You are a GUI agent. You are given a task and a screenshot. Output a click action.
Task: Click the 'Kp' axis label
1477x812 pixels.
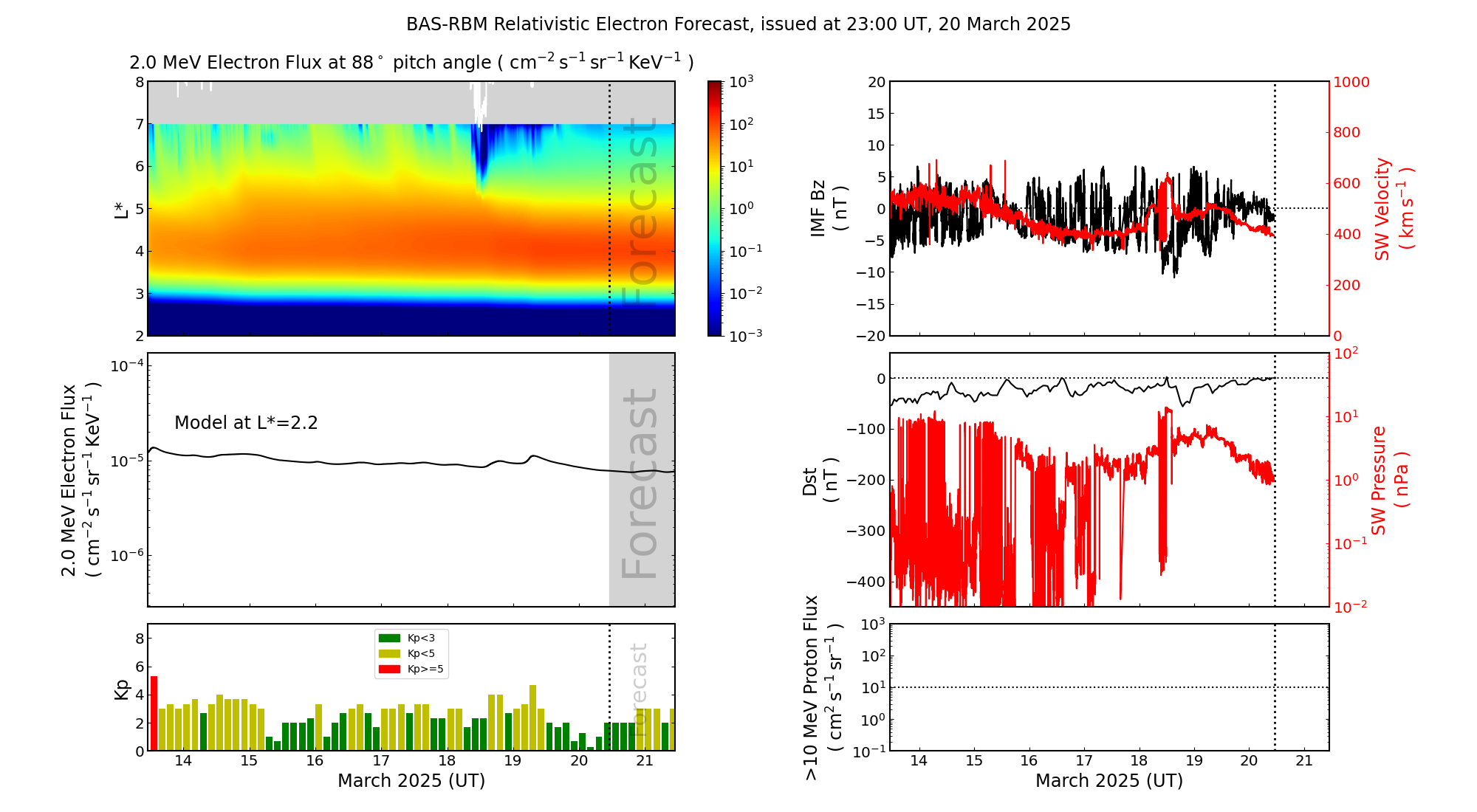[x=122, y=689]
